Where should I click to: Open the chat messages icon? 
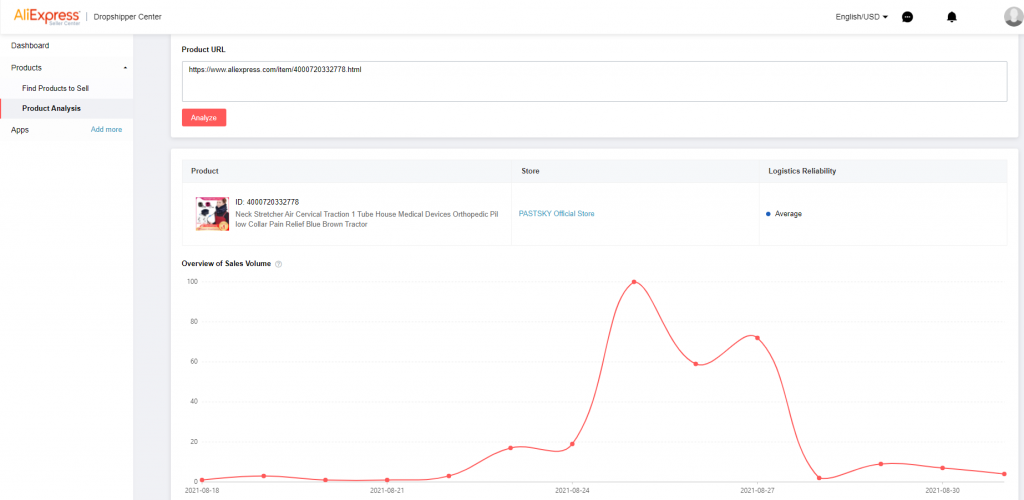[907, 17]
